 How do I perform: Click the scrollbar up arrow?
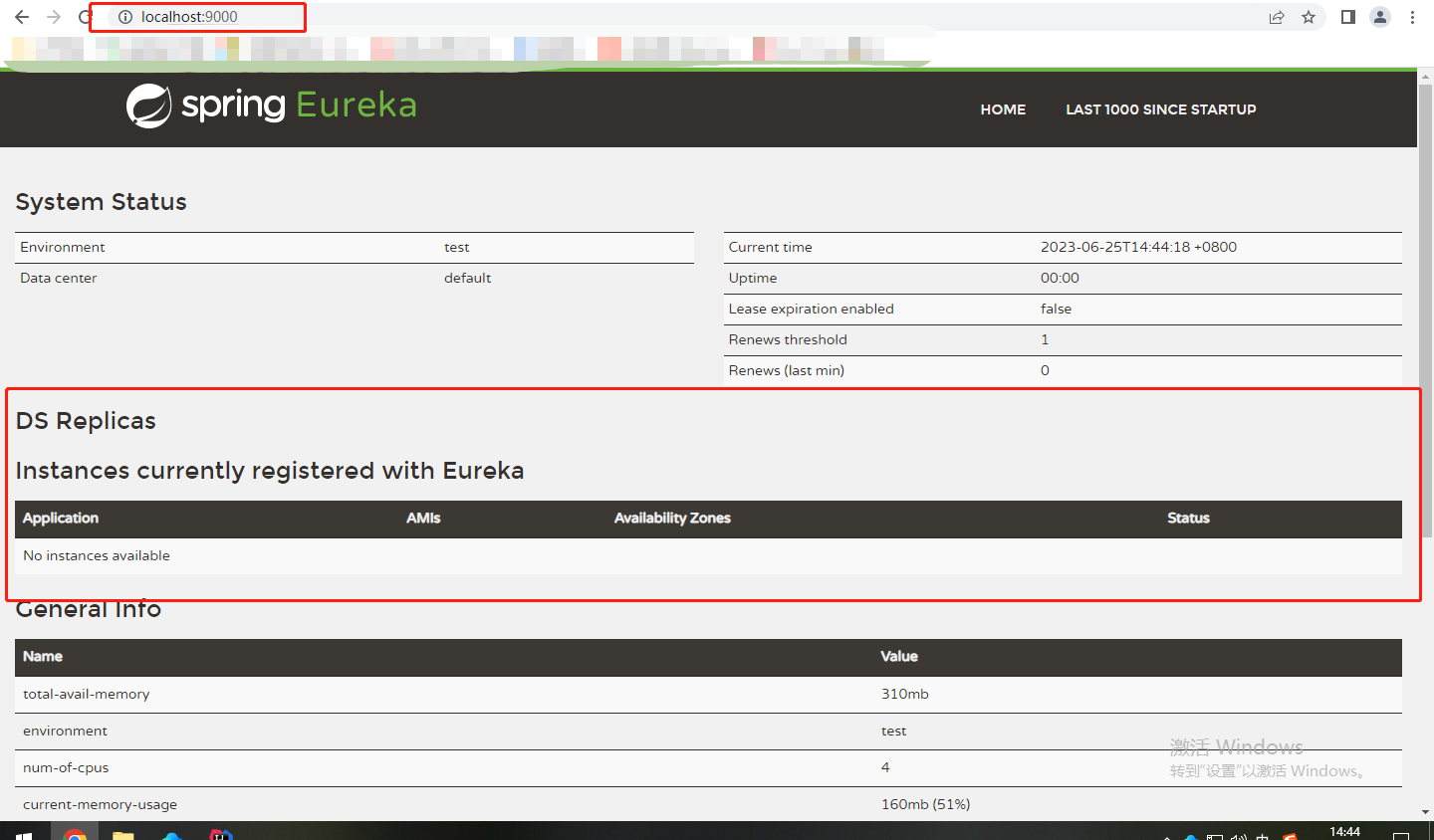(1425, 76)
